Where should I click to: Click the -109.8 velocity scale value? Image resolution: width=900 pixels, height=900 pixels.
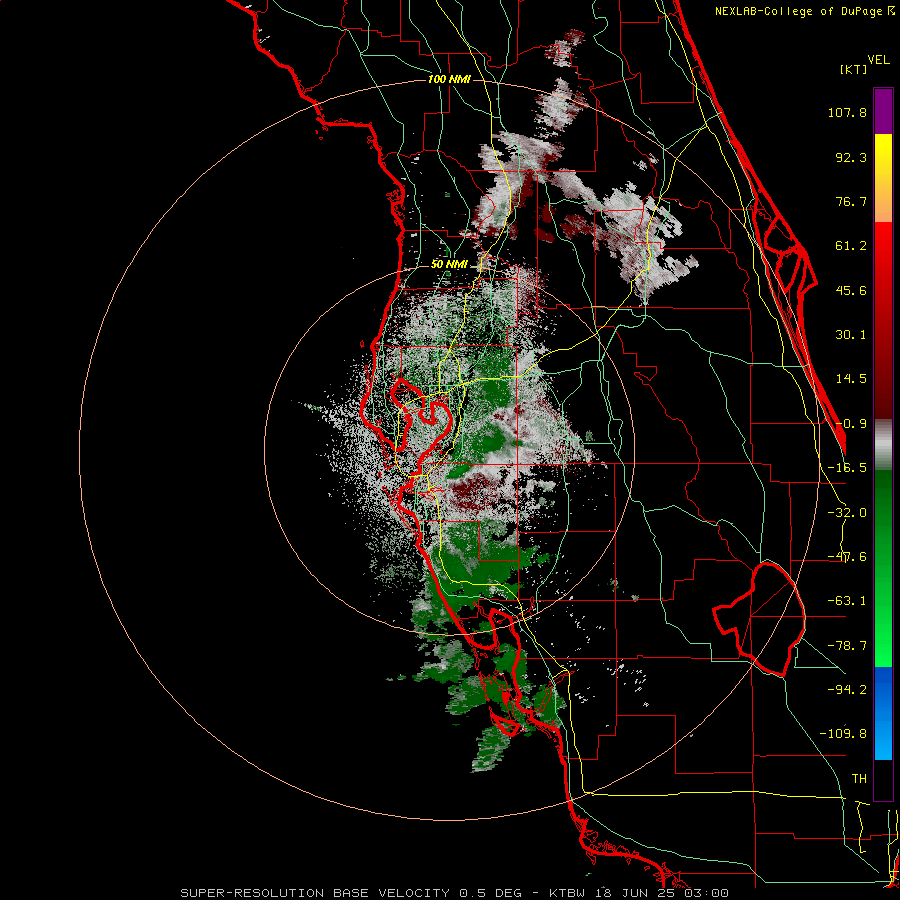[x=843, y=734]
